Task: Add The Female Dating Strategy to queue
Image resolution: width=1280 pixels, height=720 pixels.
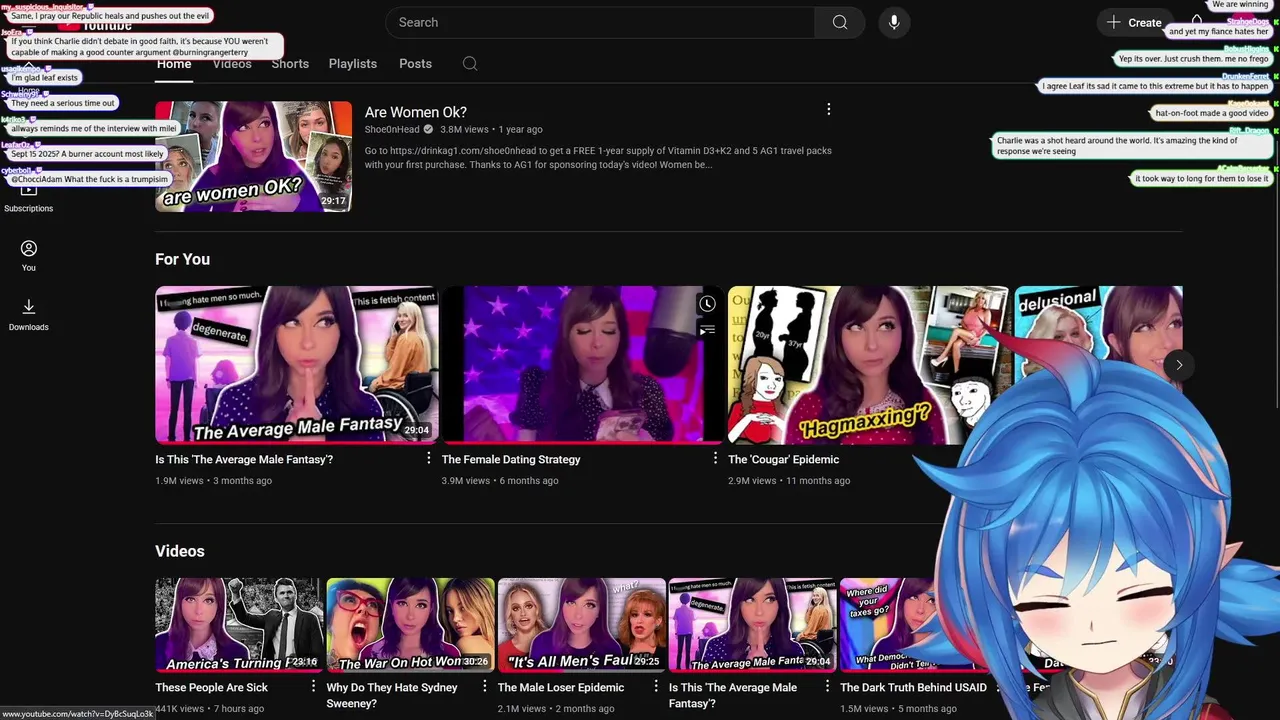Action: click(707, 329)
